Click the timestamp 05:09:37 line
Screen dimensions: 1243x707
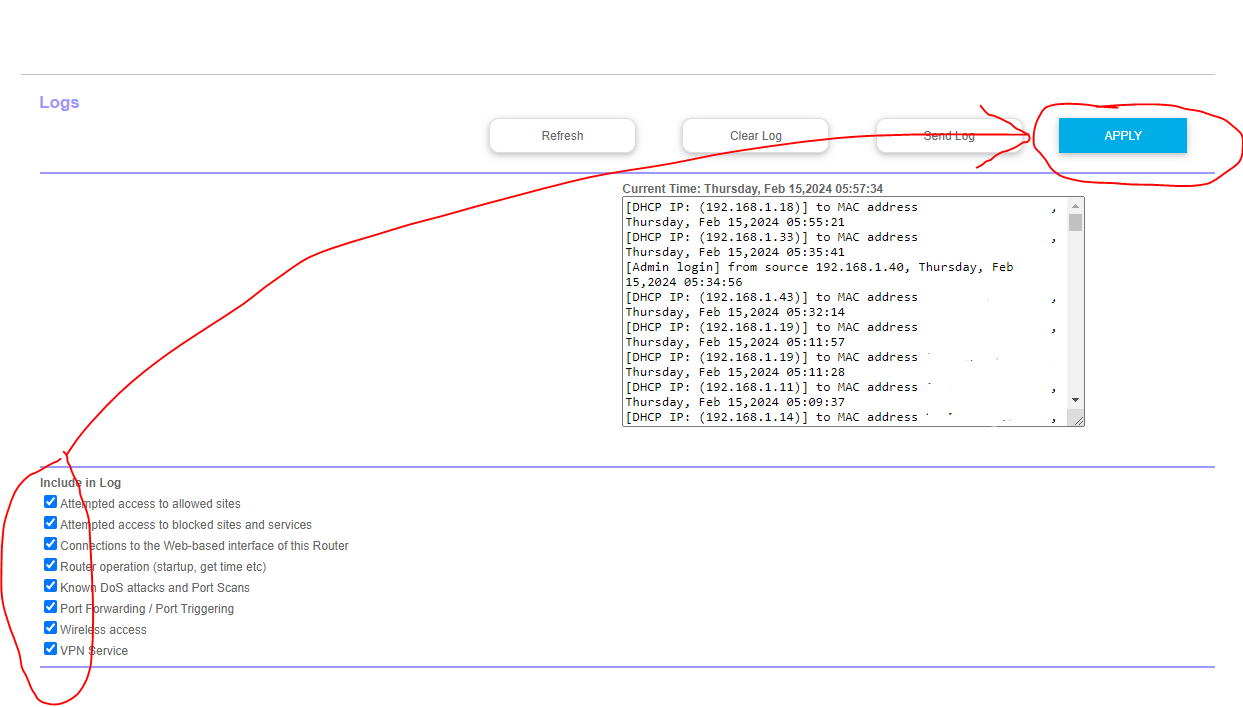tap(735, 402)
